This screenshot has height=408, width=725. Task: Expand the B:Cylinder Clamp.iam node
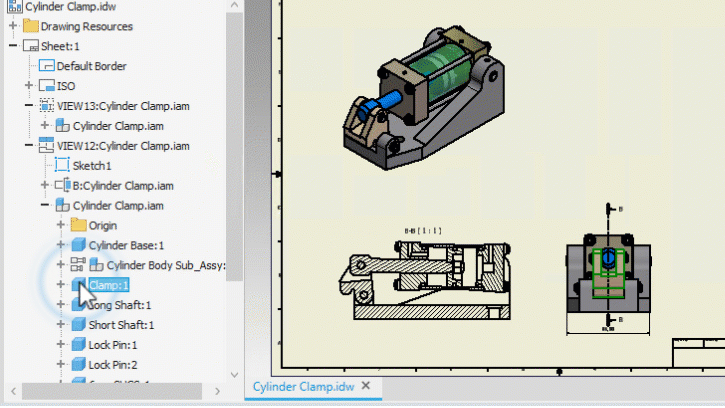(44, 185)
